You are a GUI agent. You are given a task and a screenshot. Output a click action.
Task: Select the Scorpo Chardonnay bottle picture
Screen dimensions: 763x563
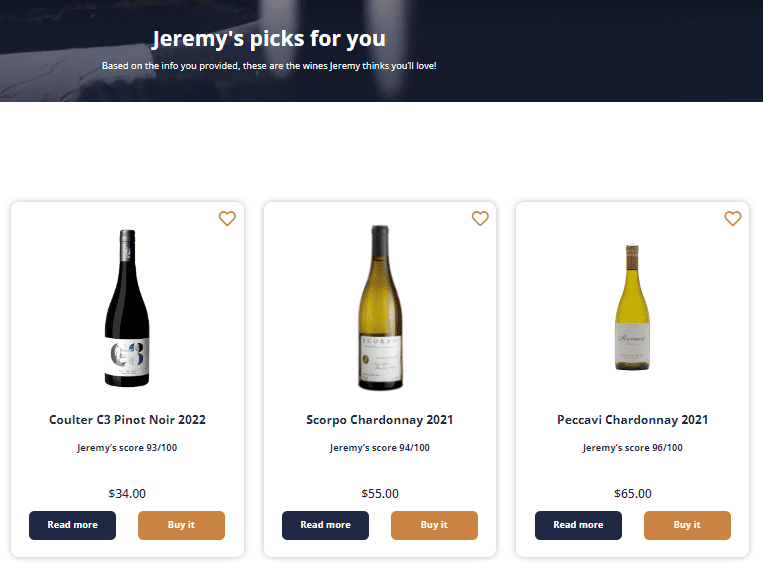(x=380, y=308)
